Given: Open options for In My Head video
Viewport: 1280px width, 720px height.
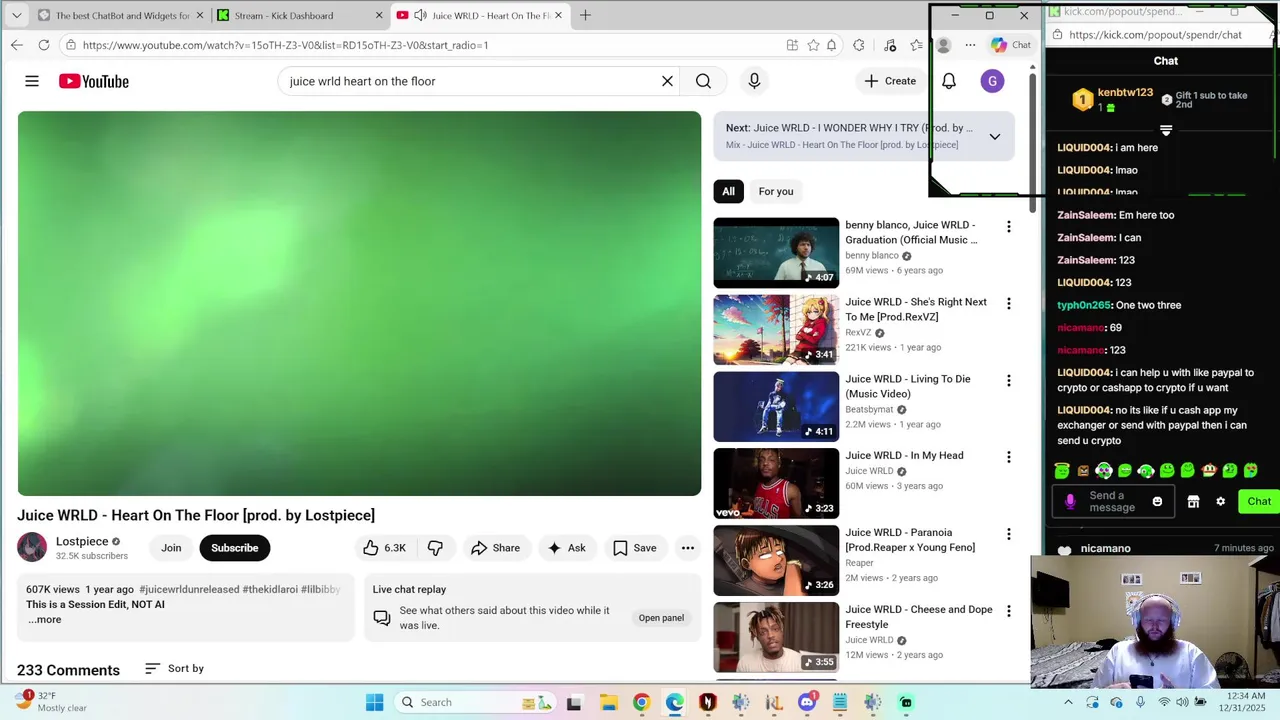Looking at the screenshot, I should [1008, 457].
